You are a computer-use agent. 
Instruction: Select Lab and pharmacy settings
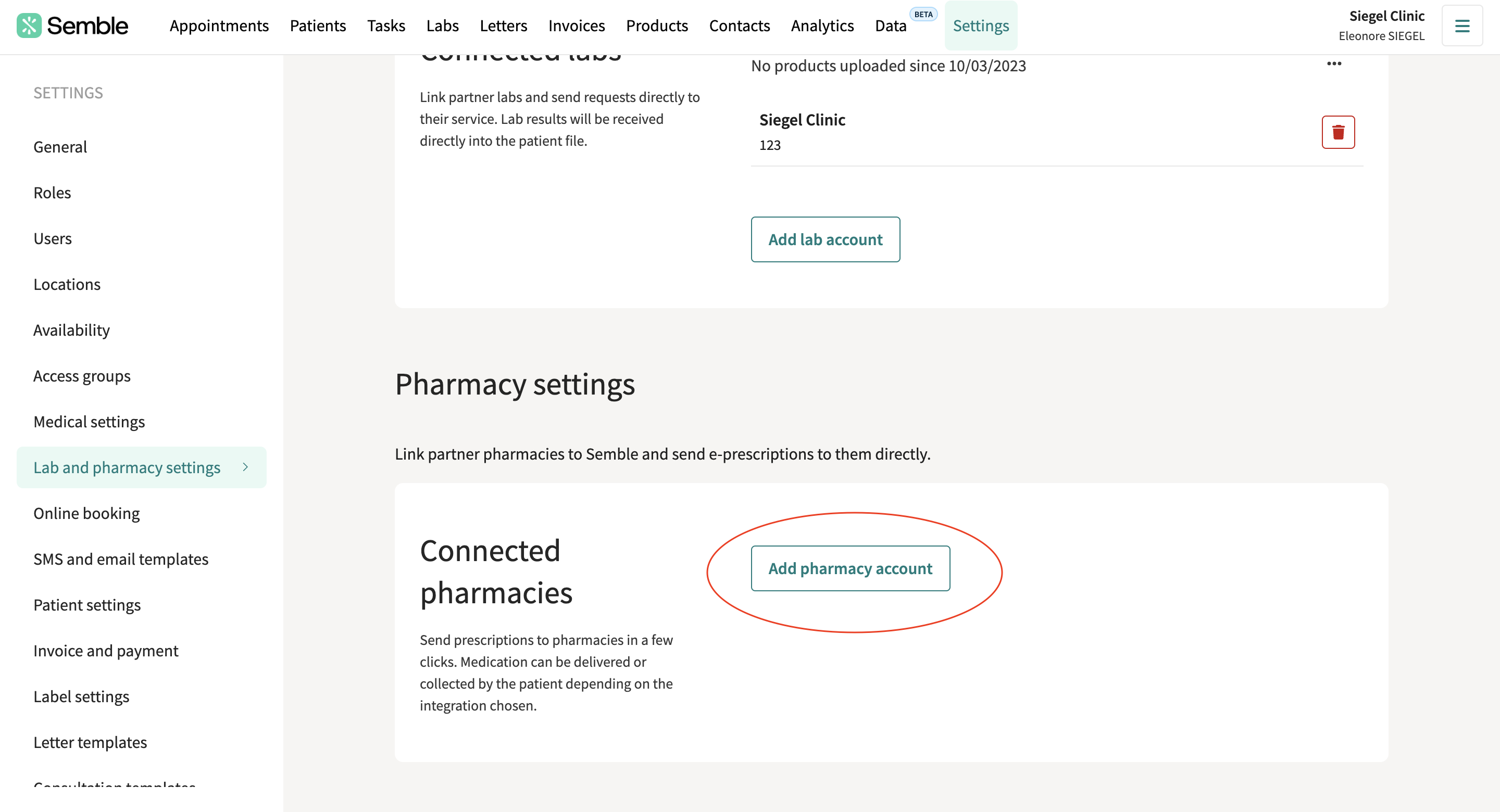142,467
